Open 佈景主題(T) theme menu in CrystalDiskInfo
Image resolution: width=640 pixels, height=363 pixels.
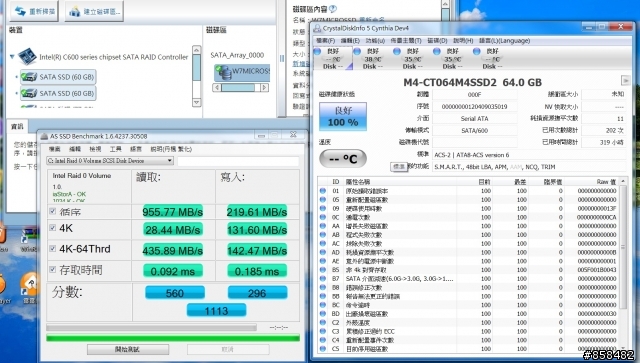pyautogui.click(x=406, y=41)
